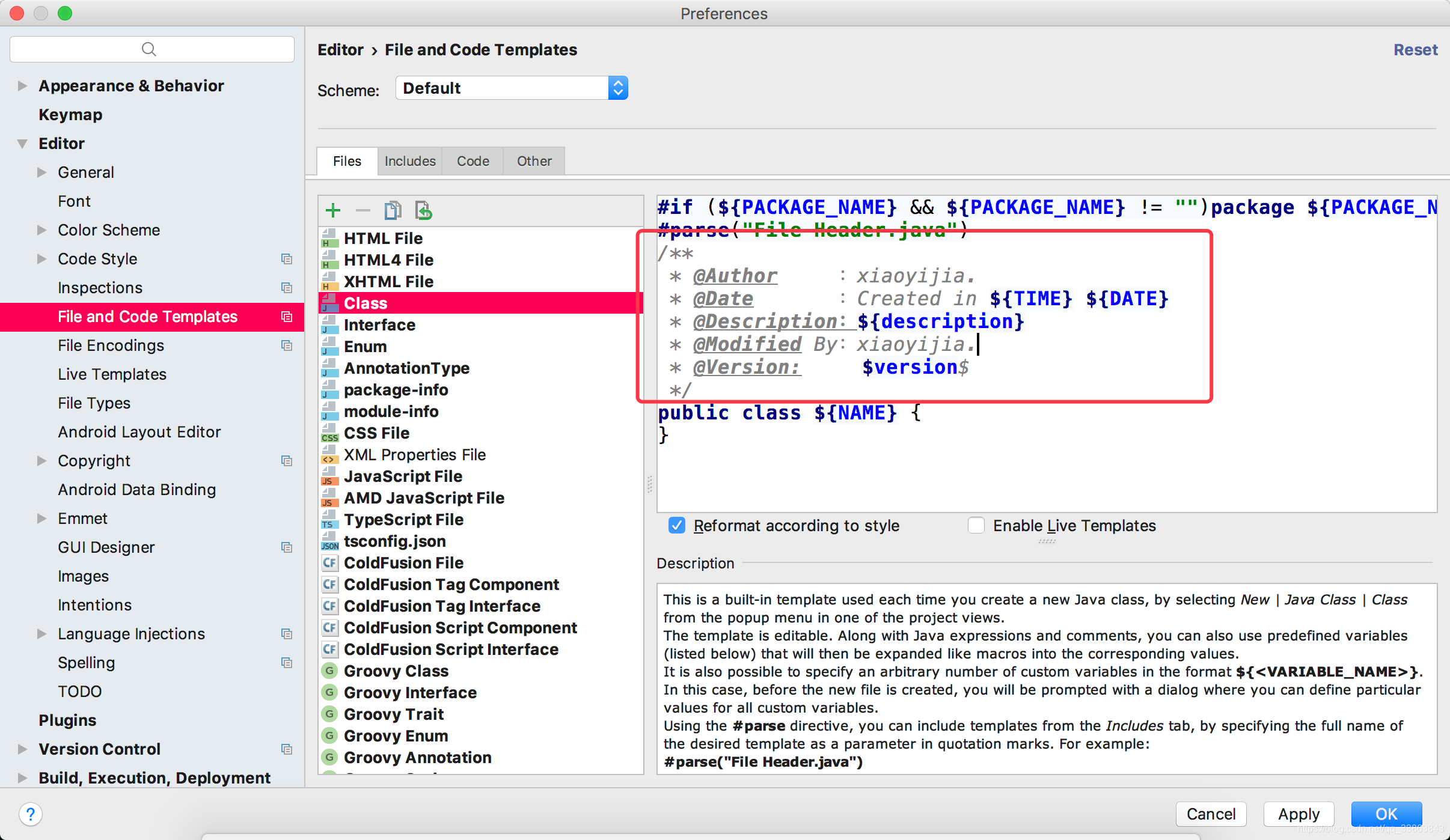Click the Reset link

pyautogui.click(x=1415, y=50)
